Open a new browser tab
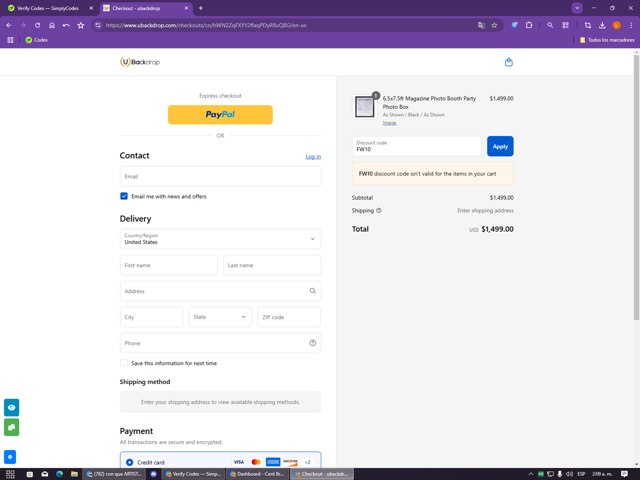The image size is (640, 480). [x=200, y=8]
